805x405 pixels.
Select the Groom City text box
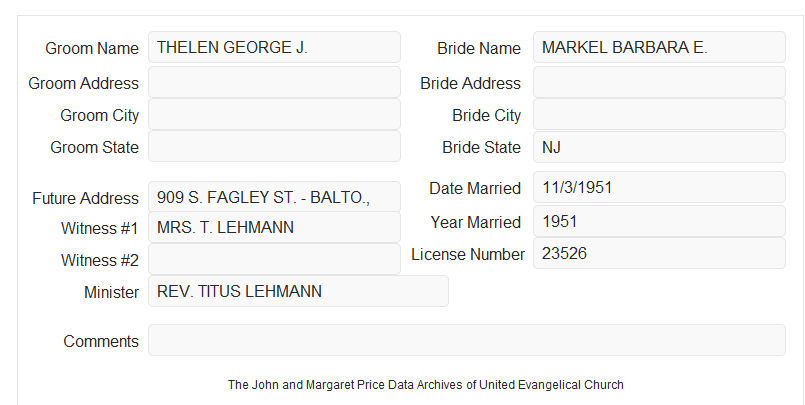[274, 114]
